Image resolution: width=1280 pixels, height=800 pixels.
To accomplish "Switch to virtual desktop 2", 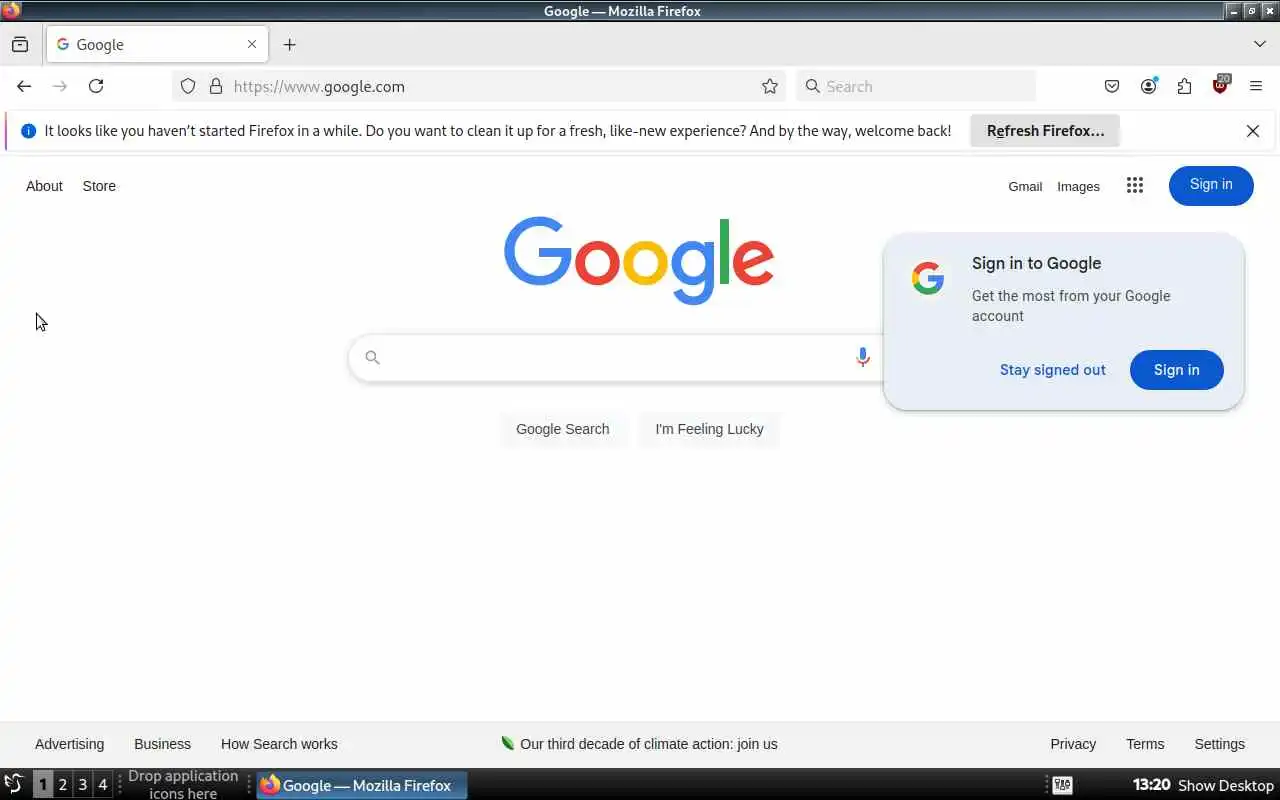I will pos(63,785).
